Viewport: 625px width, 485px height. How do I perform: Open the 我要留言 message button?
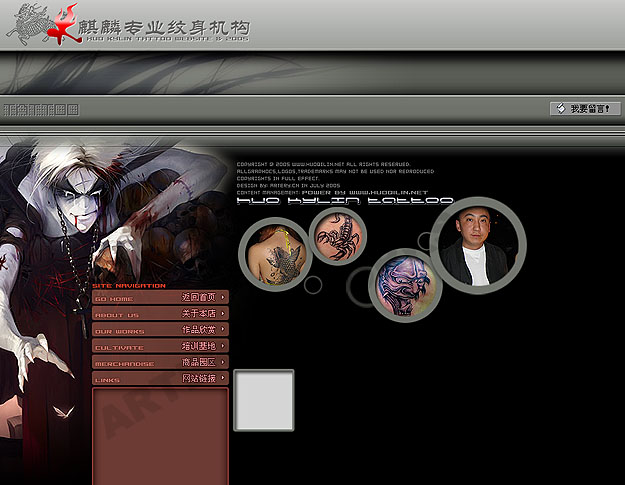[585, 108]
